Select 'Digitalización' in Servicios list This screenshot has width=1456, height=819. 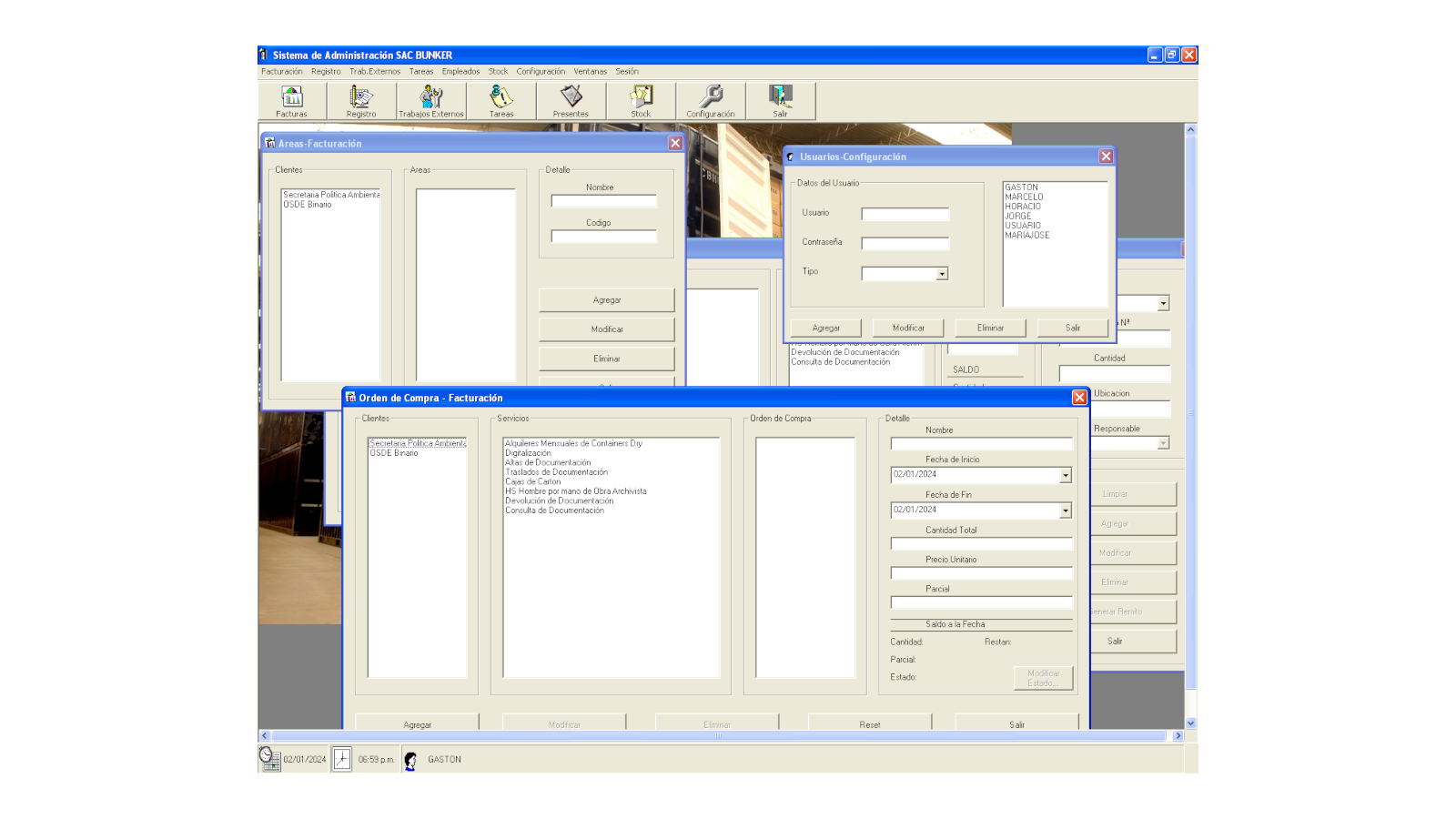point(529,453)
